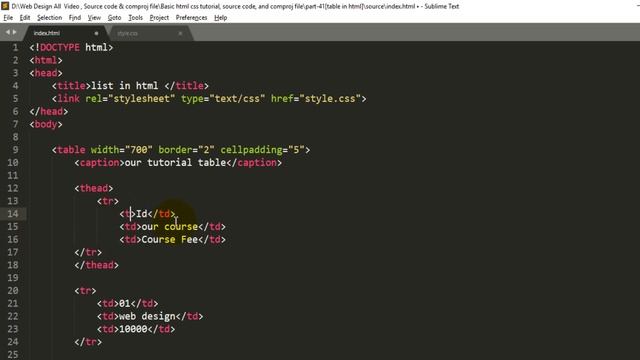The width and height of the screenshot is (640, 360).
Task: Open the Goto menu
Action: click(x=114, y=18)
